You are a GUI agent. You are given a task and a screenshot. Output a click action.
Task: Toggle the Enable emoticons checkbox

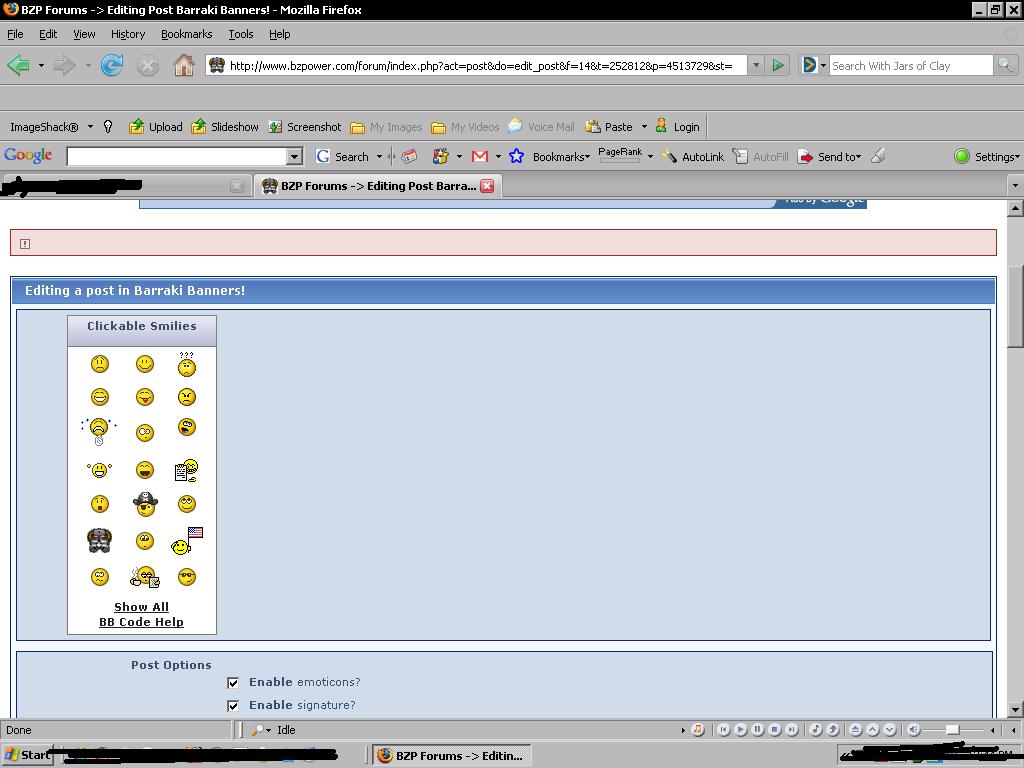233,682
